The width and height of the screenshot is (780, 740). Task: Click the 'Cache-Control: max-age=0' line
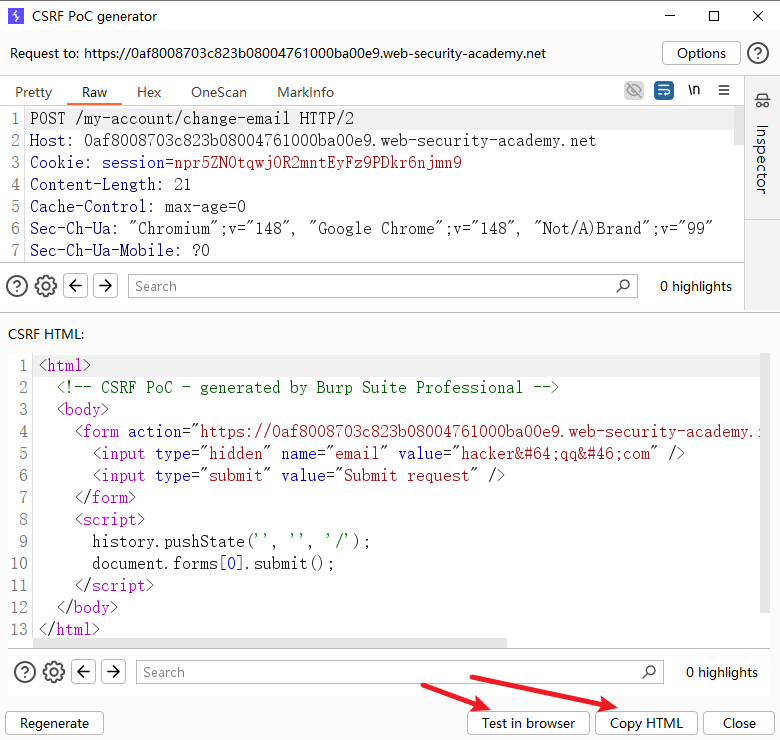click(138, 206)
